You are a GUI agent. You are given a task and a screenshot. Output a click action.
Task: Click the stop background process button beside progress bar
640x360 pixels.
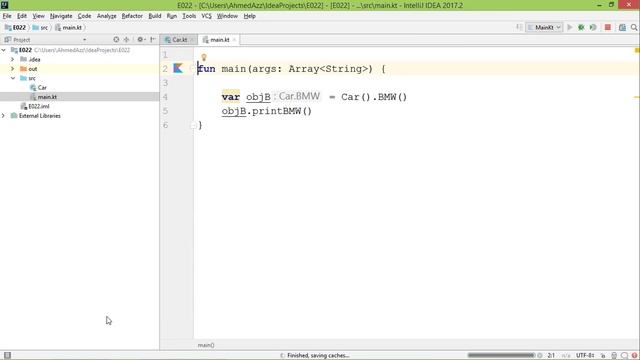click(x=540, y=356)
